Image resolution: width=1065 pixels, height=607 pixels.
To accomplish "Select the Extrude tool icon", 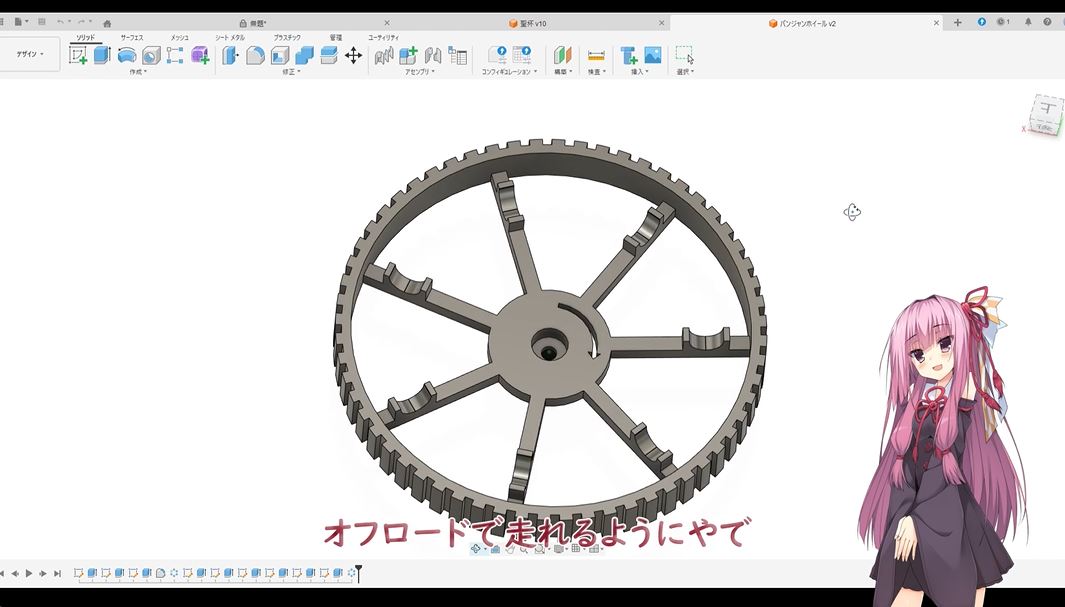I will (102, 55).
